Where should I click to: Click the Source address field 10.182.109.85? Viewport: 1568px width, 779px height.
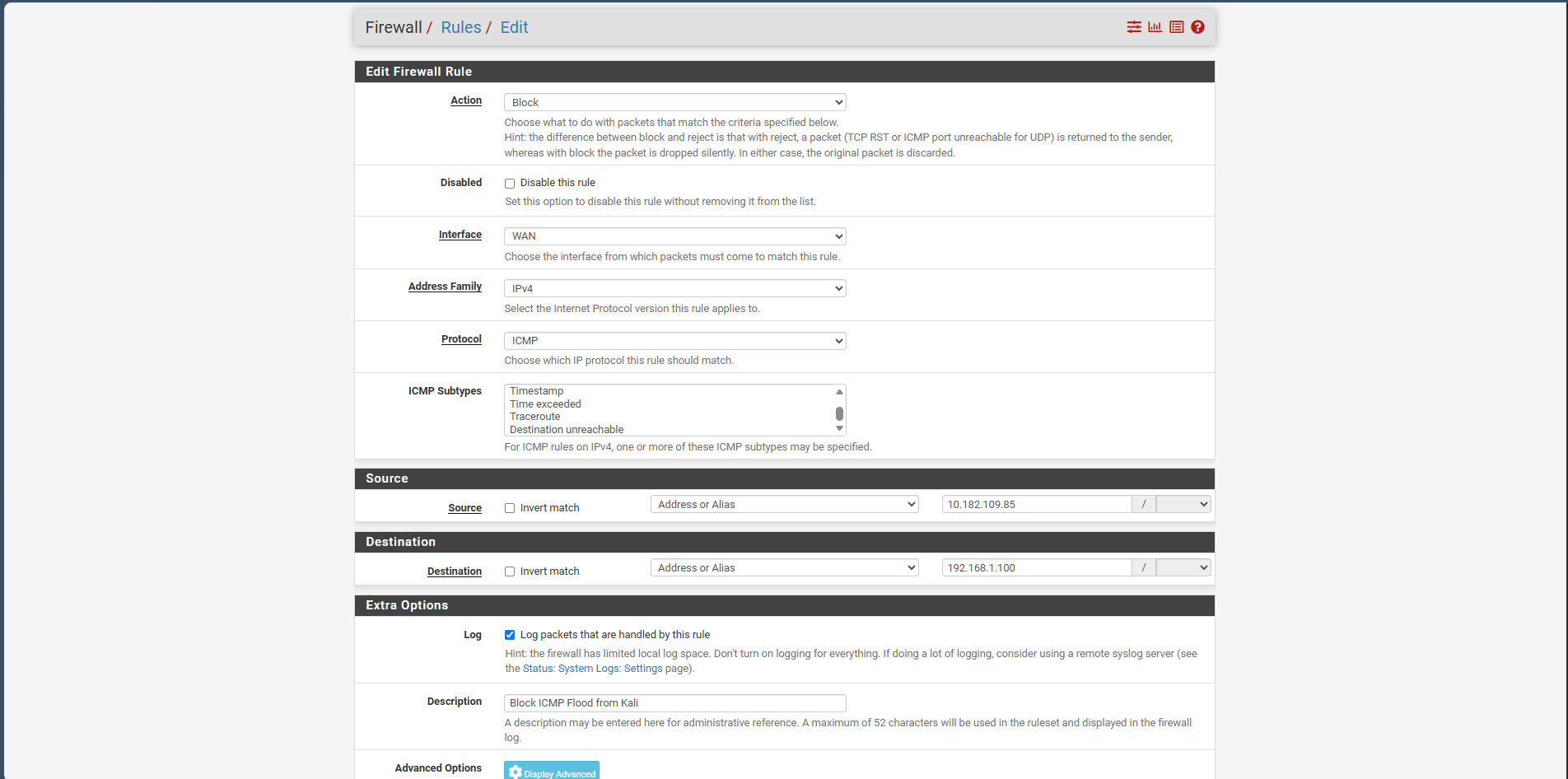point(1037,505)
